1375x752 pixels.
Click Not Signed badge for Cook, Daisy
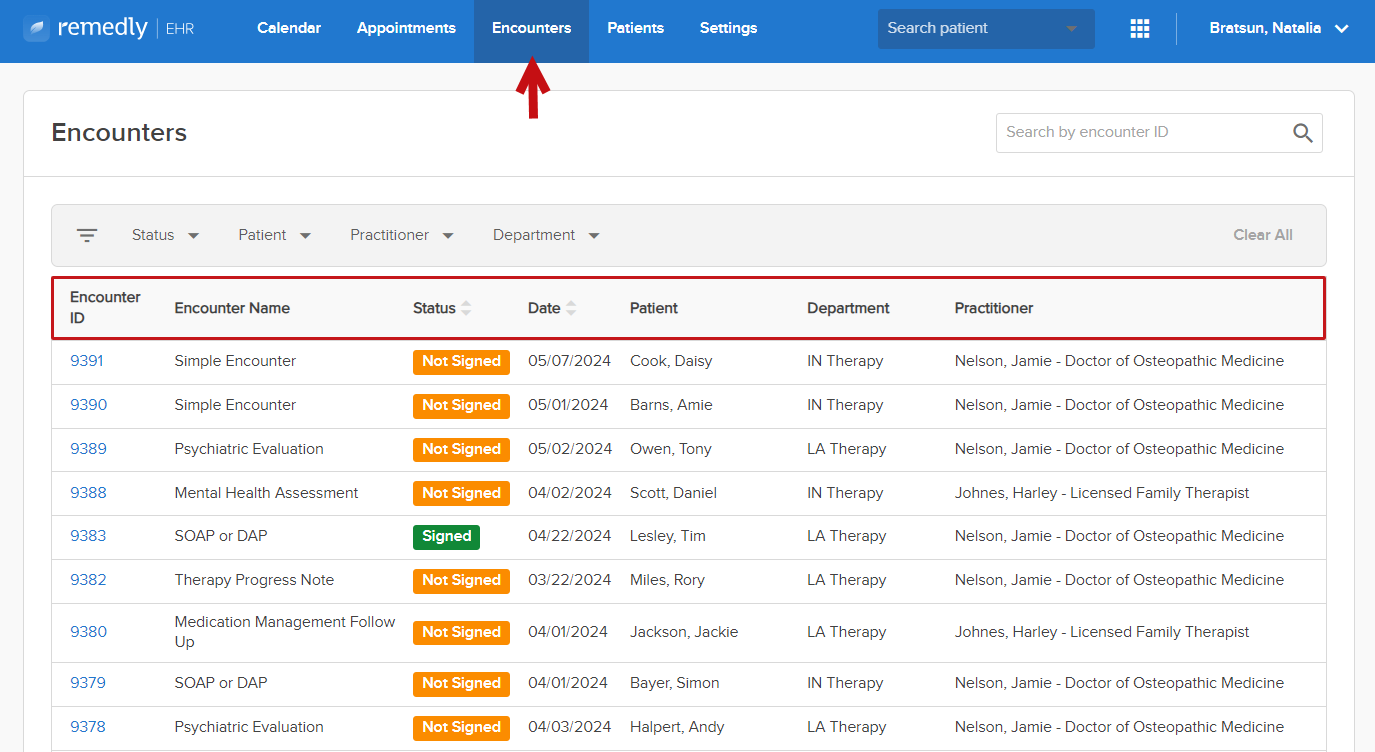(461, 362)
